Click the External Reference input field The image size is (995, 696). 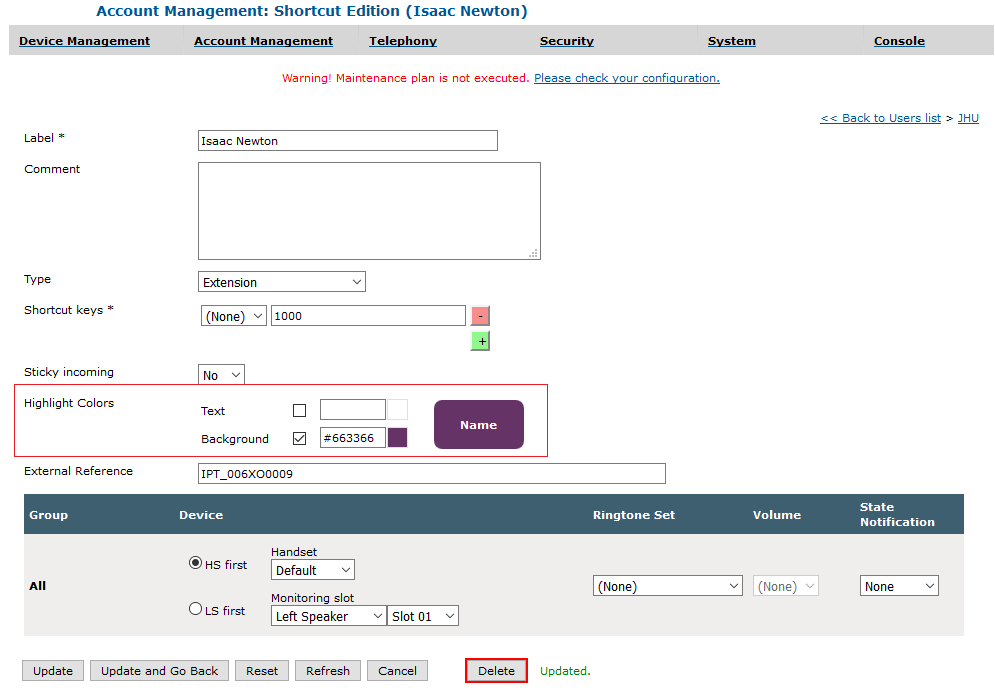click(x=432, y=473)
